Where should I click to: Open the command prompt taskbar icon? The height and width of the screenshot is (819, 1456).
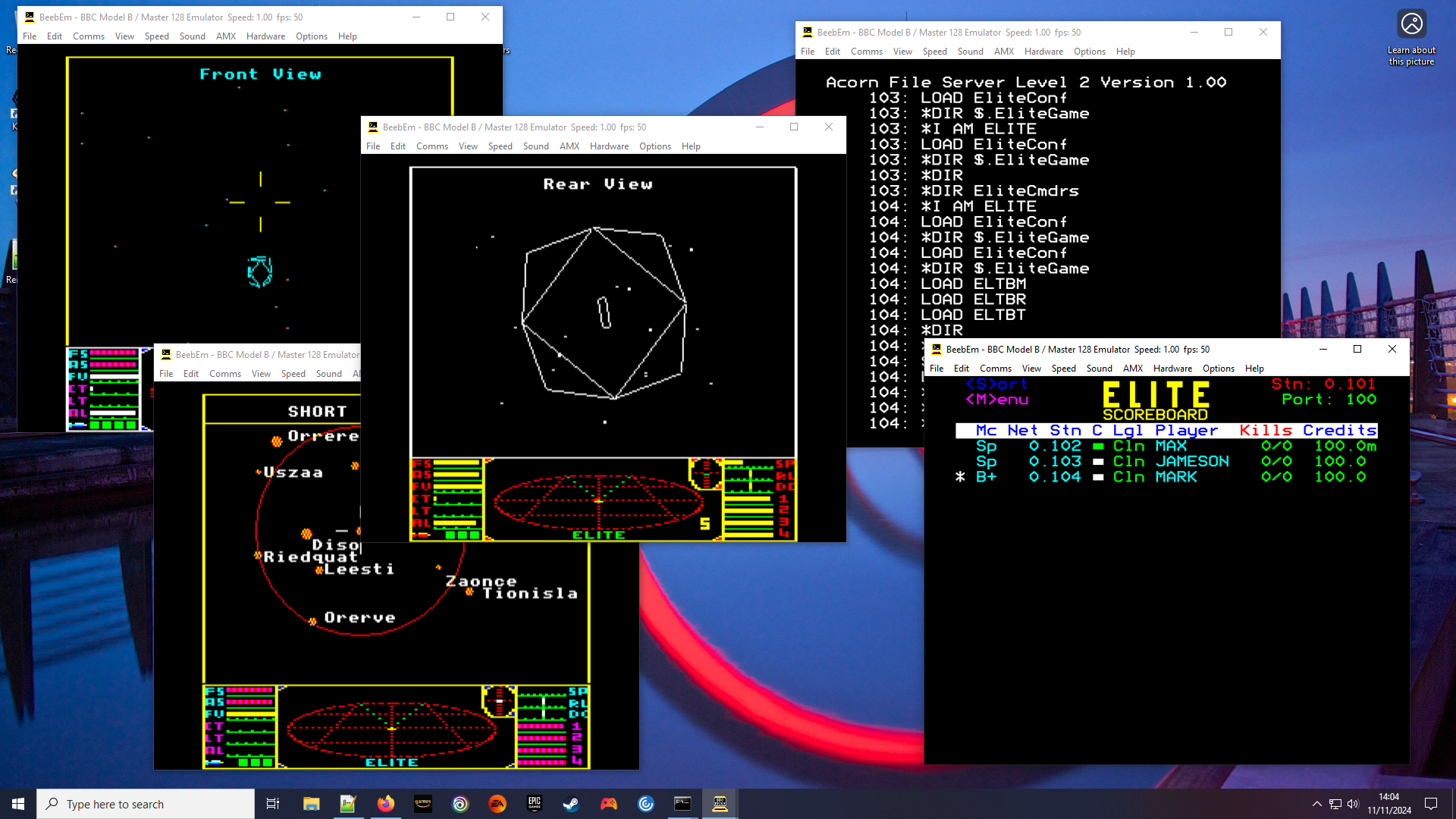[682, 804]
